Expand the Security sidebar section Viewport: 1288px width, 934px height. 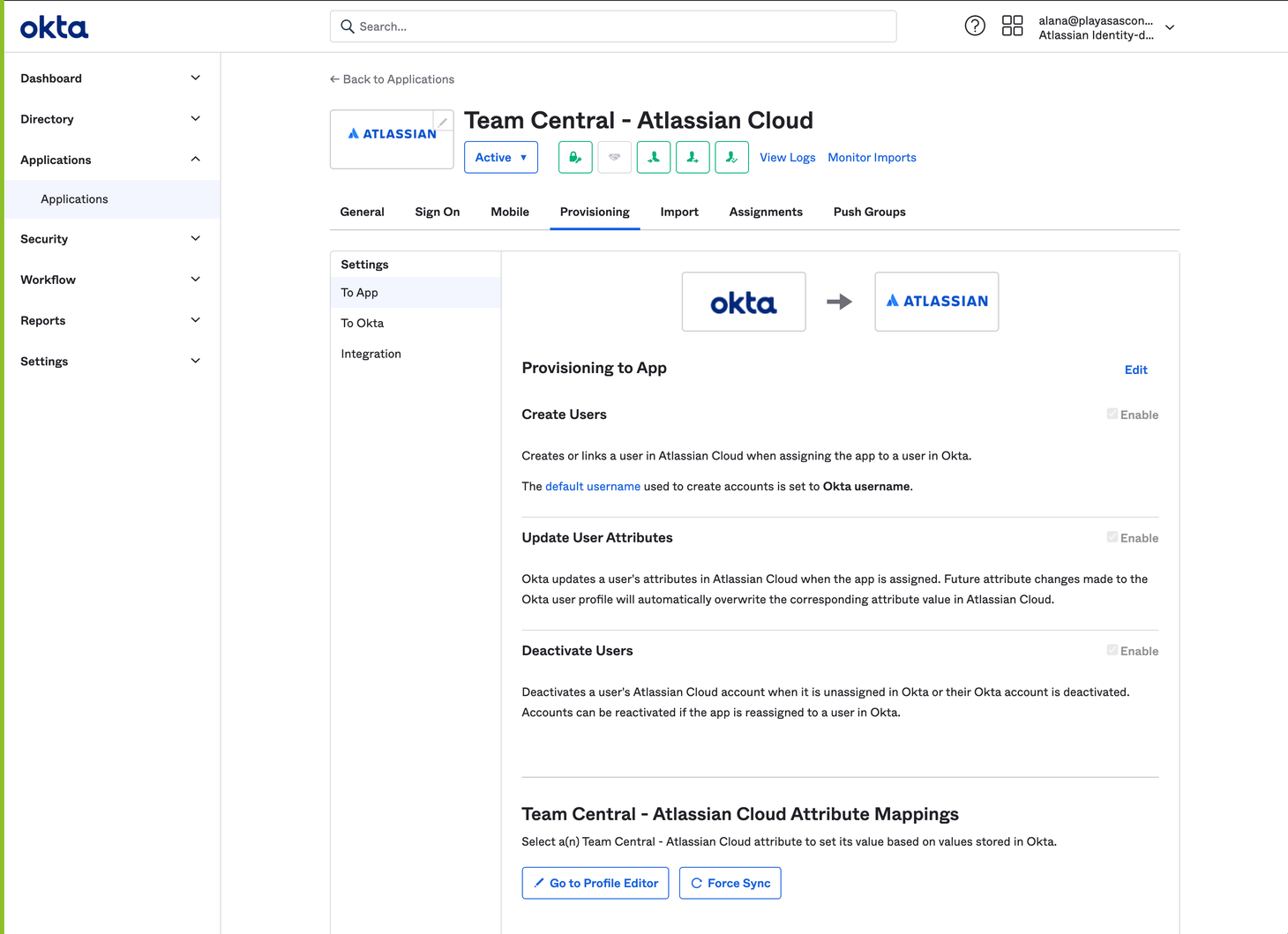point(110,239)
